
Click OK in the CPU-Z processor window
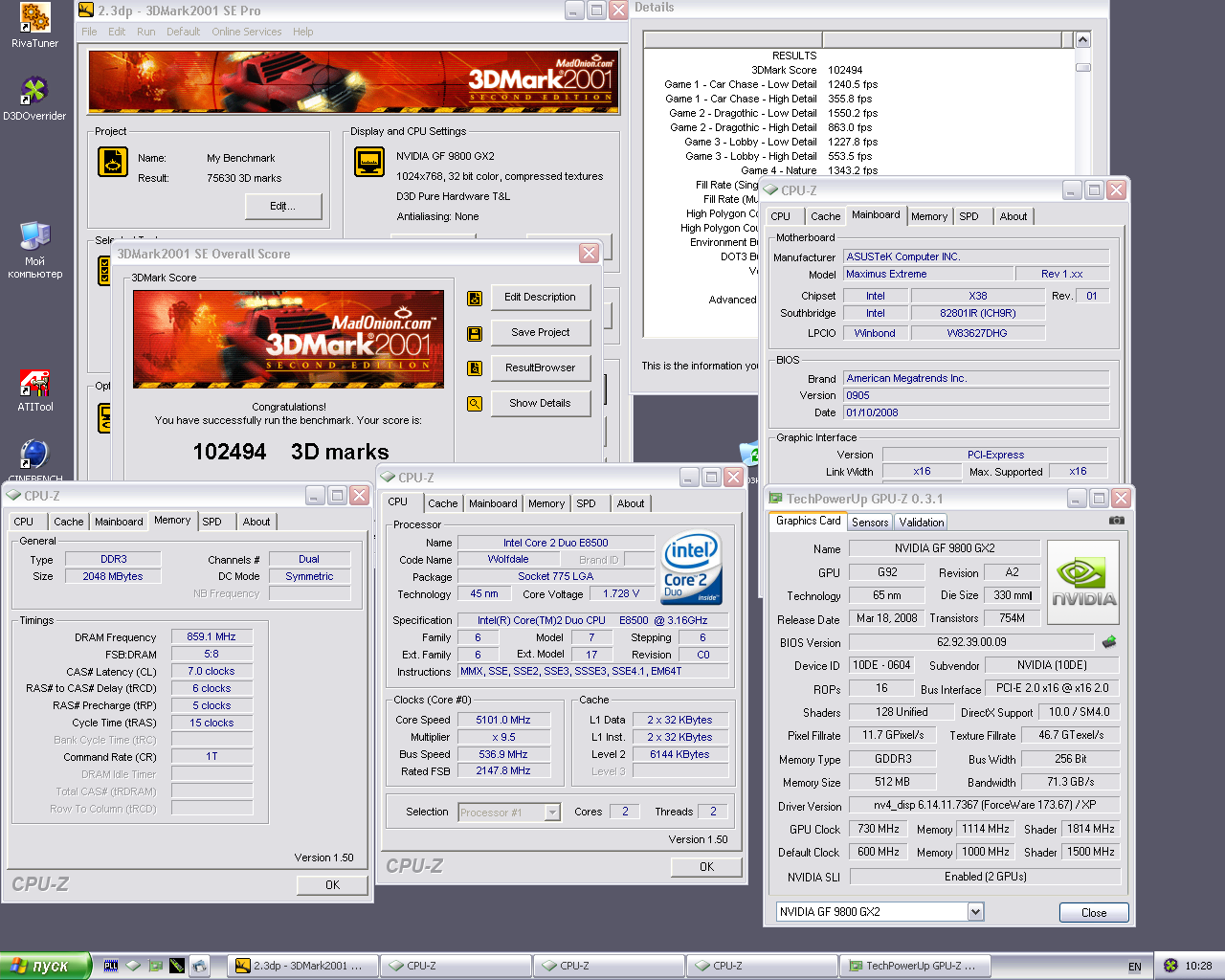pyautogui.click(x=706, y=867)
